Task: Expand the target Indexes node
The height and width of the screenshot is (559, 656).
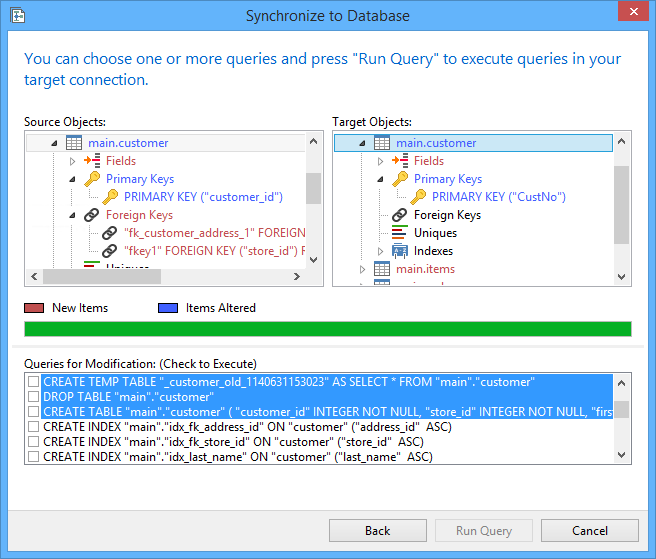Action: point(380,251)
